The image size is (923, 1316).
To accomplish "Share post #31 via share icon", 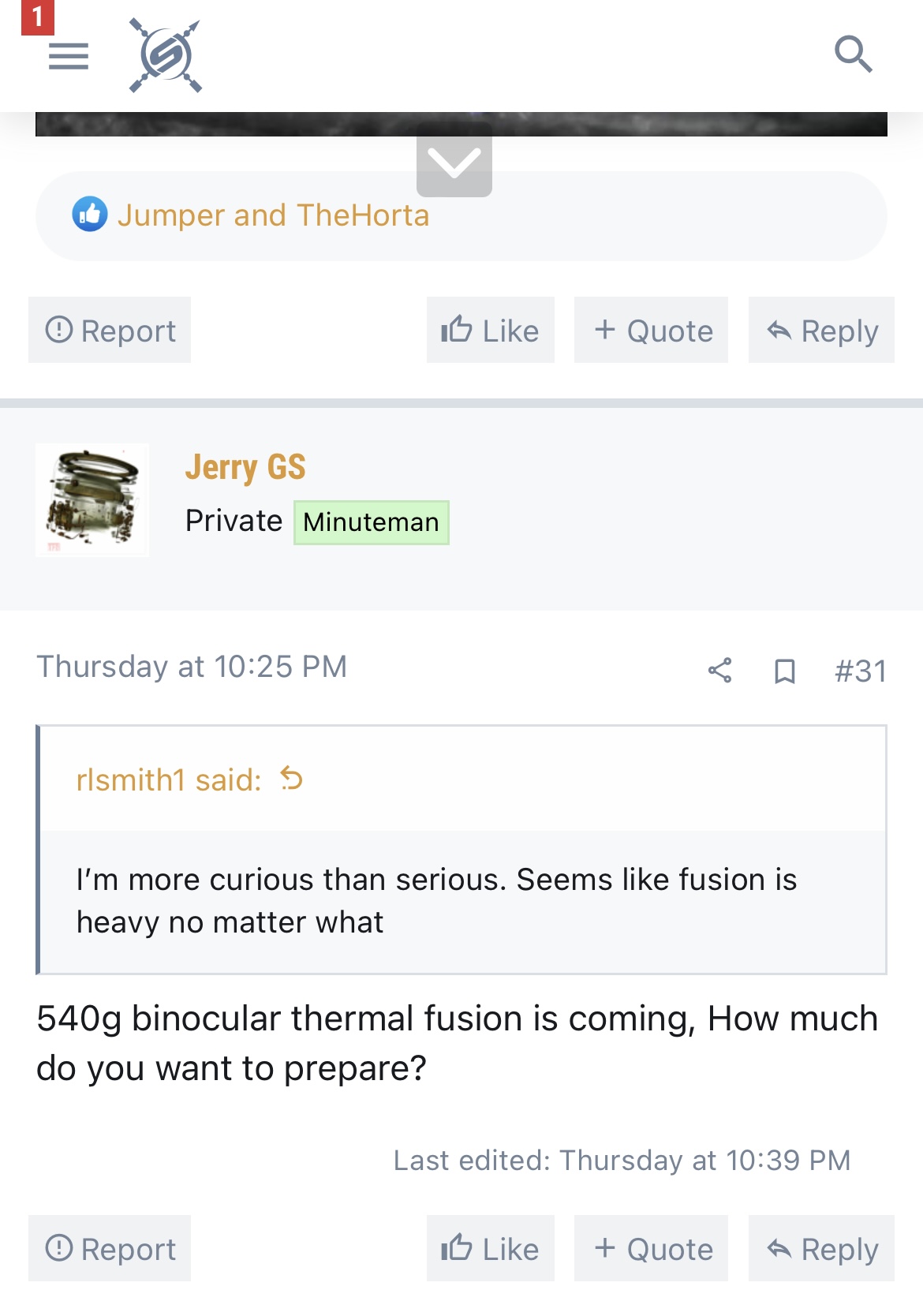I will point(719,671).
